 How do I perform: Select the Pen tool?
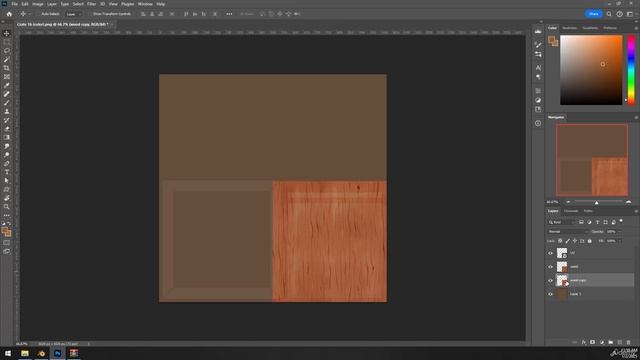7,163
